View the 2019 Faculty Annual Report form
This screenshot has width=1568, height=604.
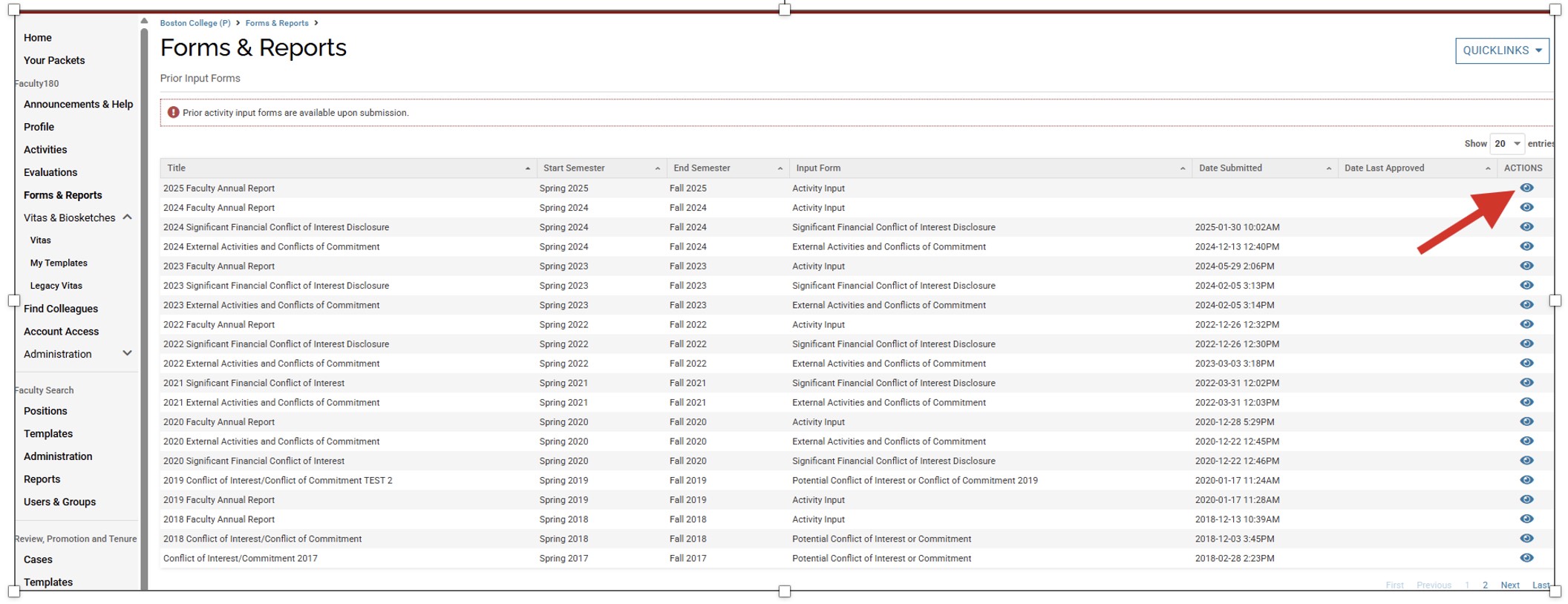[1526, 499]
